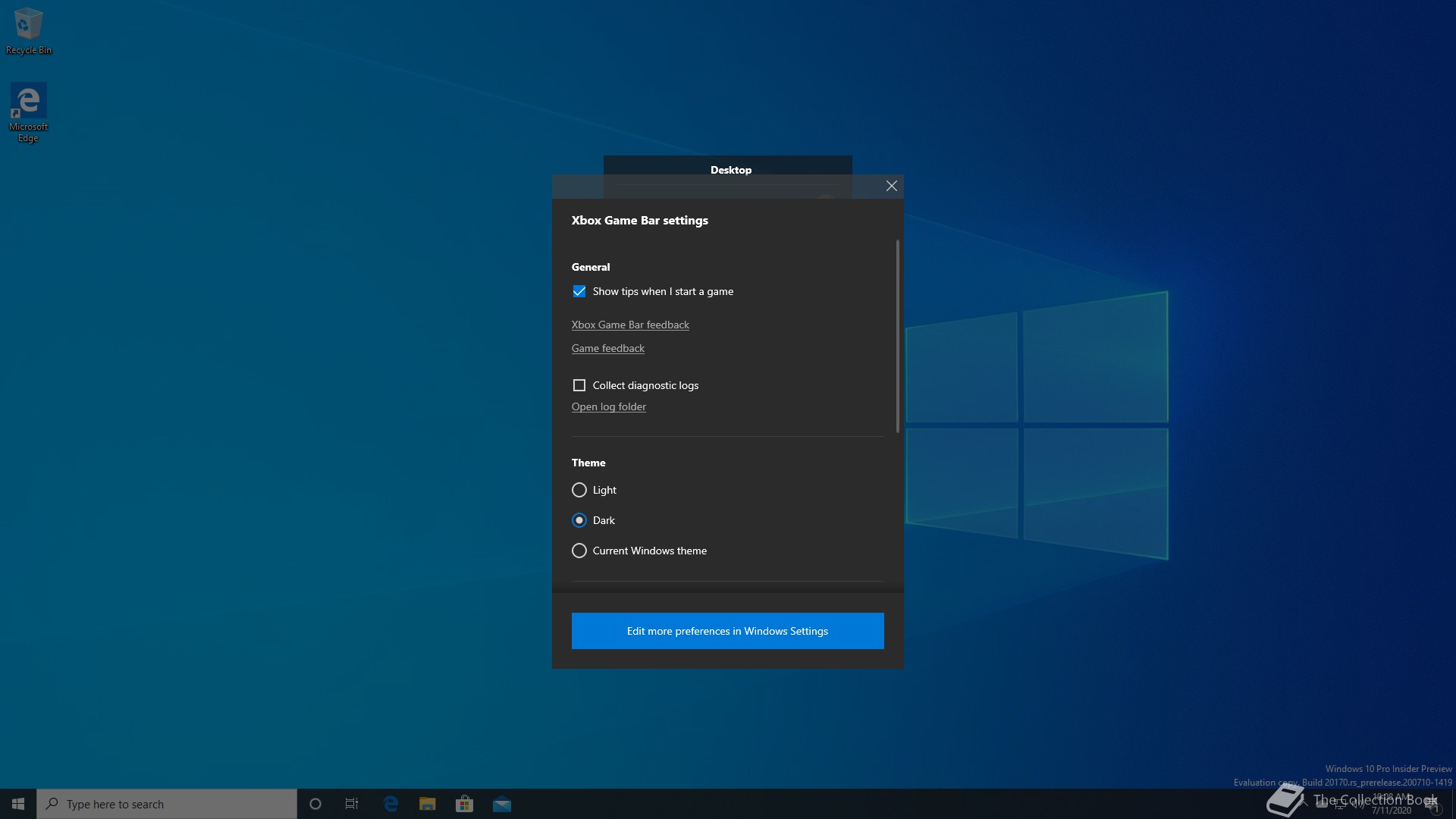Viewport: 1456px width, 819px height.
Task: Open the Recycle Bin desktop icon
Action: point(28,30)
